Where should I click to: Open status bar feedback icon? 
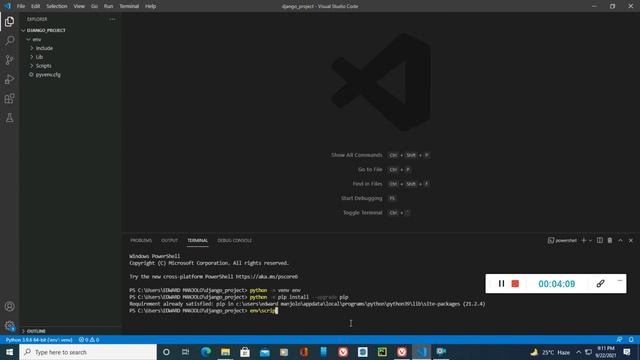[620, 340]
